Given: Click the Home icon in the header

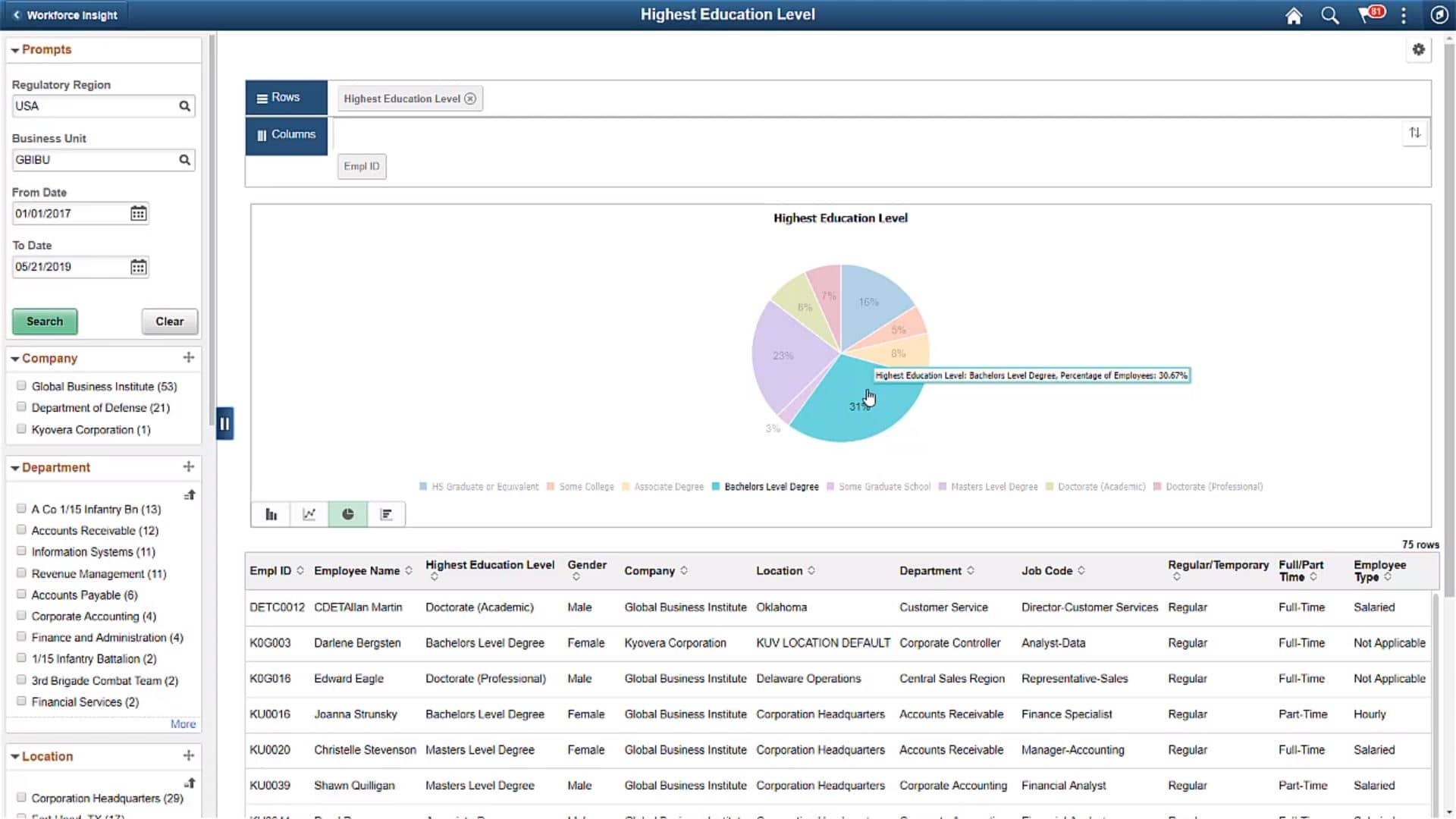Looking at the screenshot, I should tap(1294, 14).
